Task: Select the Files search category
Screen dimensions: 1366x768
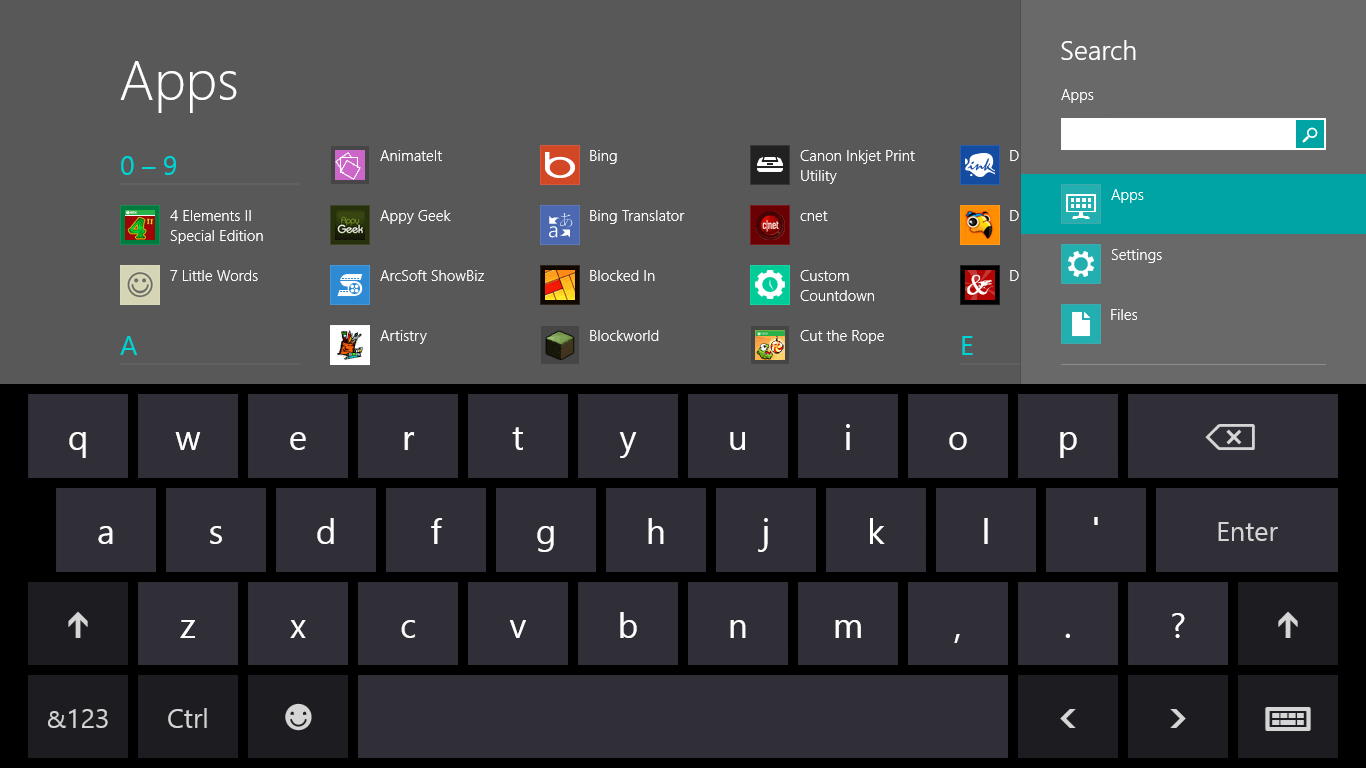Action: click(1194, 324)
